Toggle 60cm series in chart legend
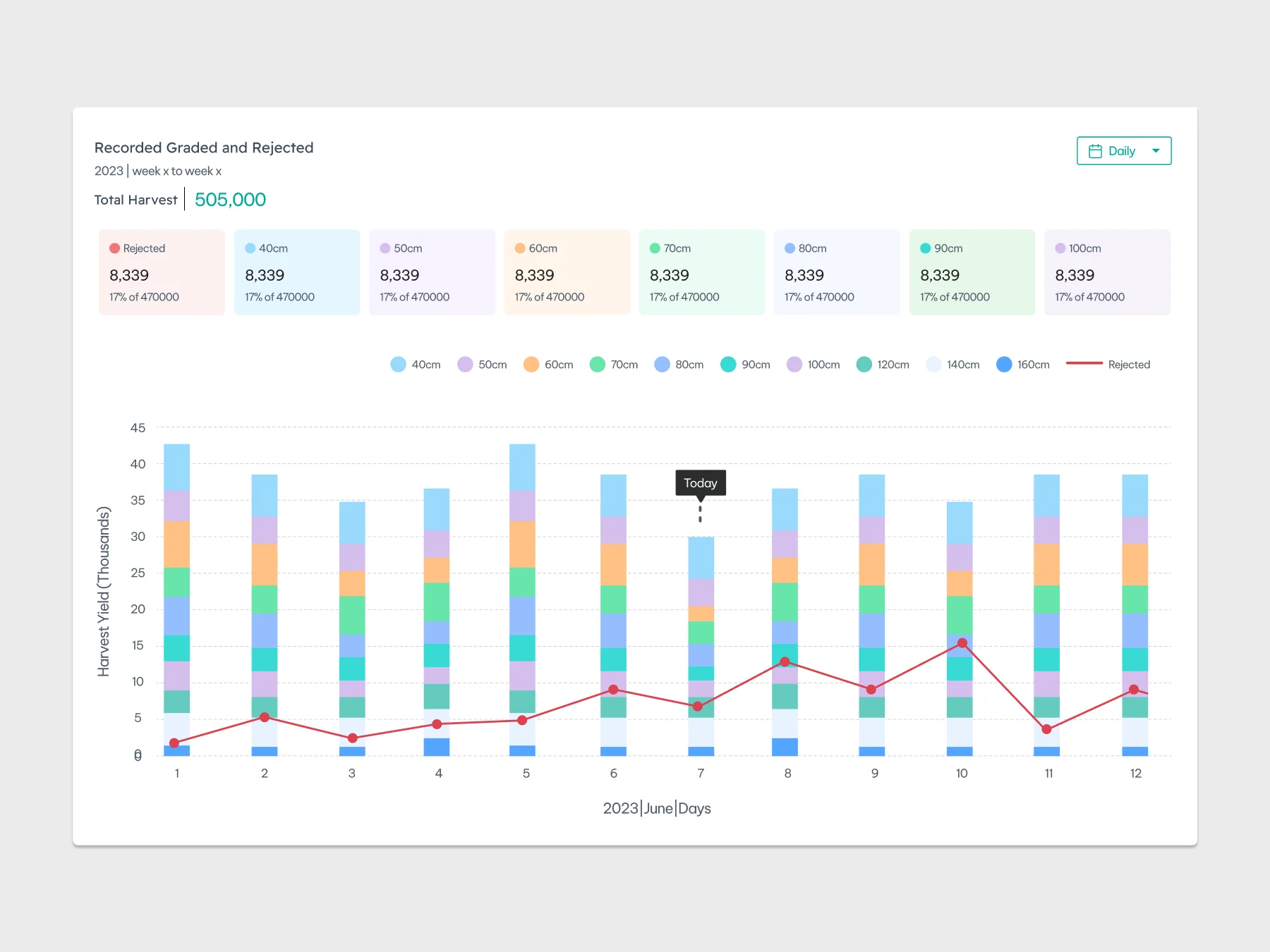Viewport: 1270px width, 952px height. click(x=548, y=365)
